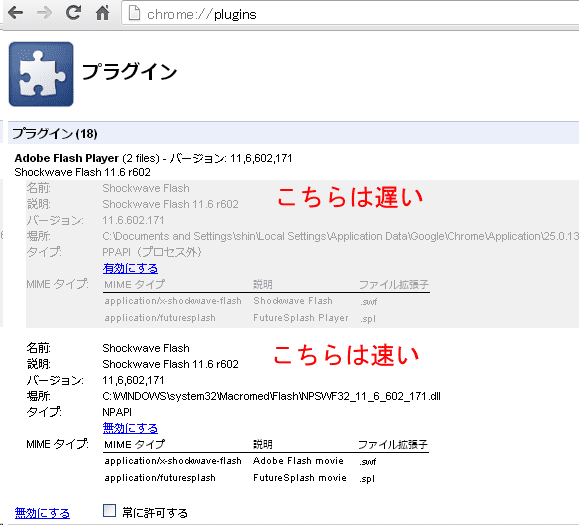This screenshot has height=525, width=579.
Task: Select the NPAPI type value
Action: (x=117, y=412)
